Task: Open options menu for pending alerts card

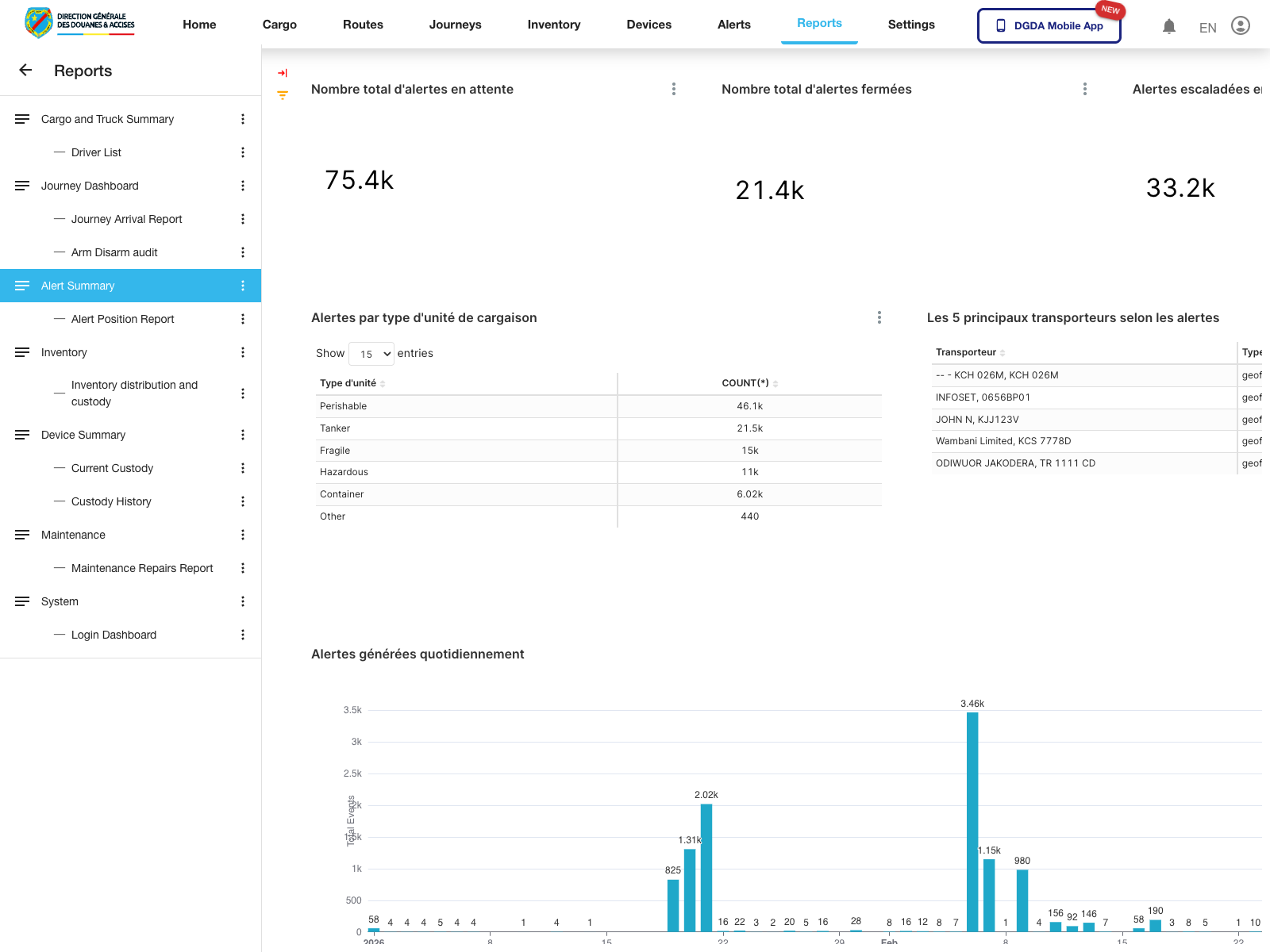Action: point(674,90)
